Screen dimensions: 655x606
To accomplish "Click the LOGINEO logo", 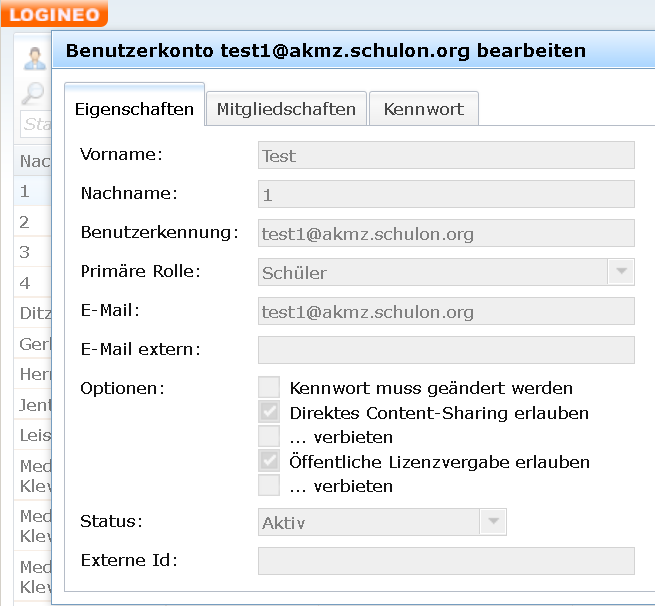I will [x=53, y=13].
